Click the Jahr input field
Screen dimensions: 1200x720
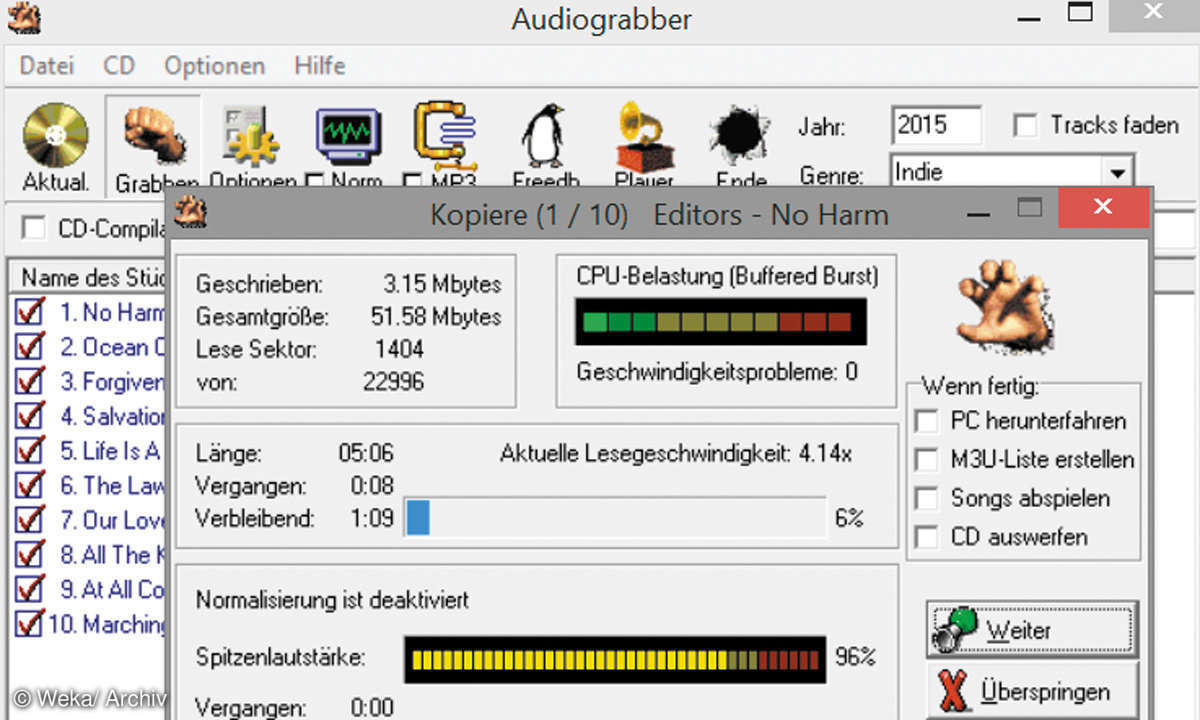point(936,126)
